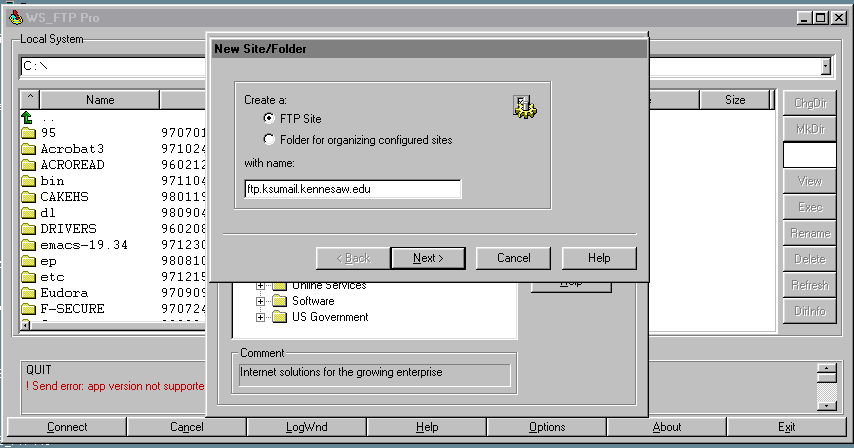Expand the US Government tree folder
Viewport: 854px width, 448px height.
tap(260, 317)
